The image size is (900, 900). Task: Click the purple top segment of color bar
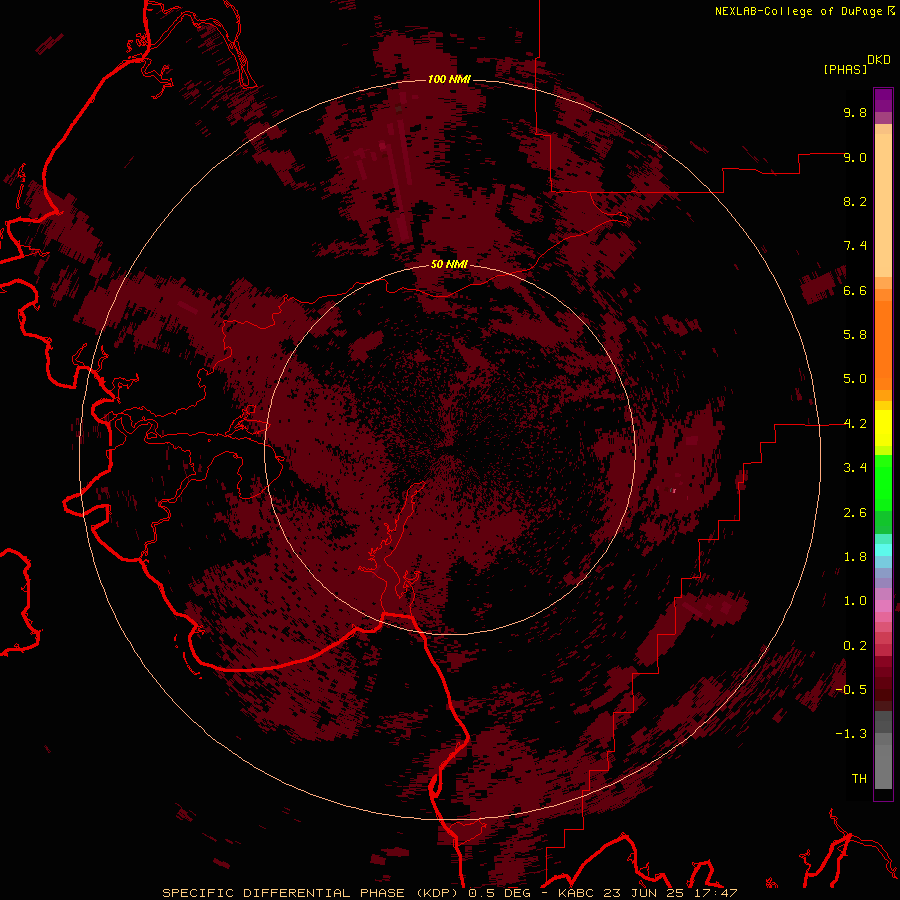click(883, 100)
